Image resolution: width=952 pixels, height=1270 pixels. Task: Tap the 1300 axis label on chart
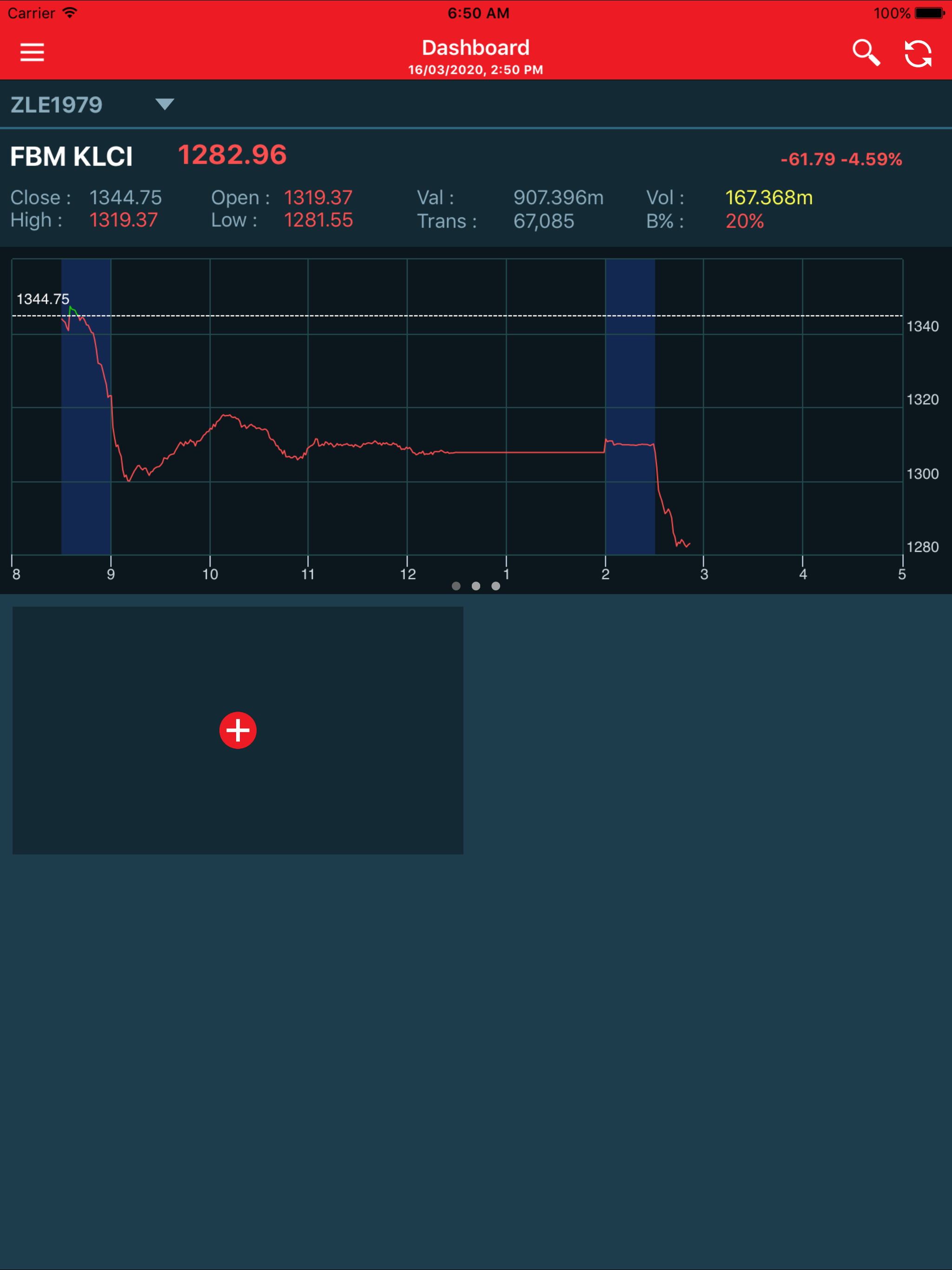pos(922,474)
